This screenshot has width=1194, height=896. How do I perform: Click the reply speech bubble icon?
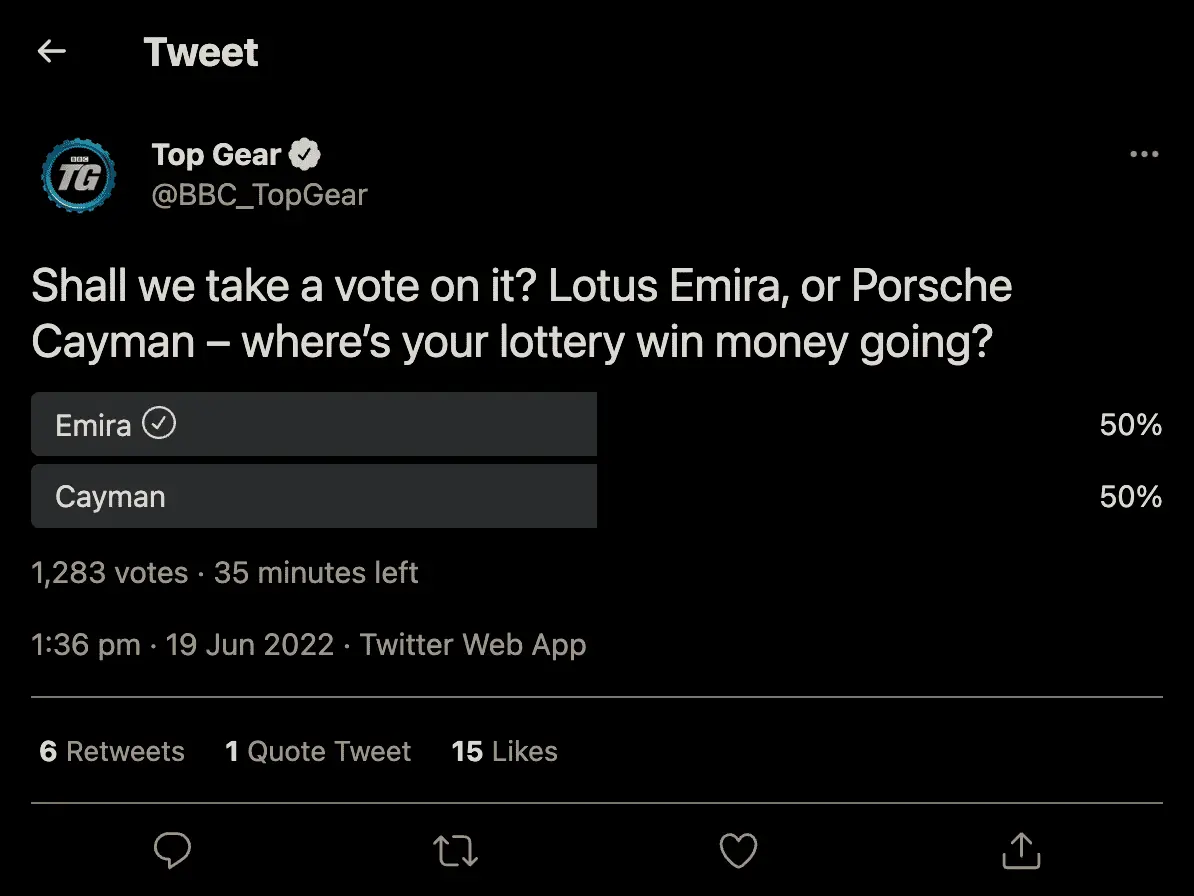pos(172,851)
